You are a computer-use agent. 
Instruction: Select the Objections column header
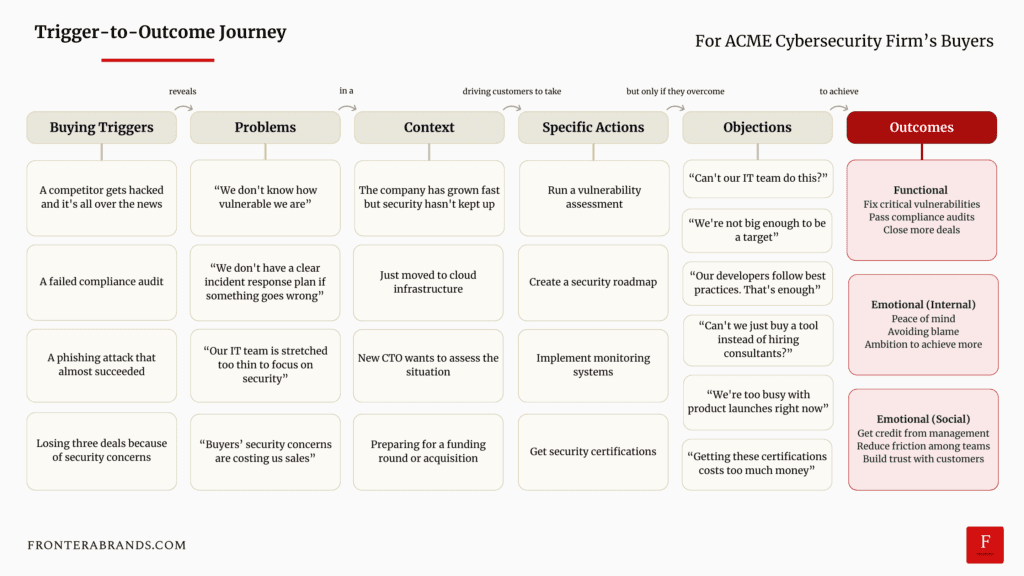tap(757, 127)
